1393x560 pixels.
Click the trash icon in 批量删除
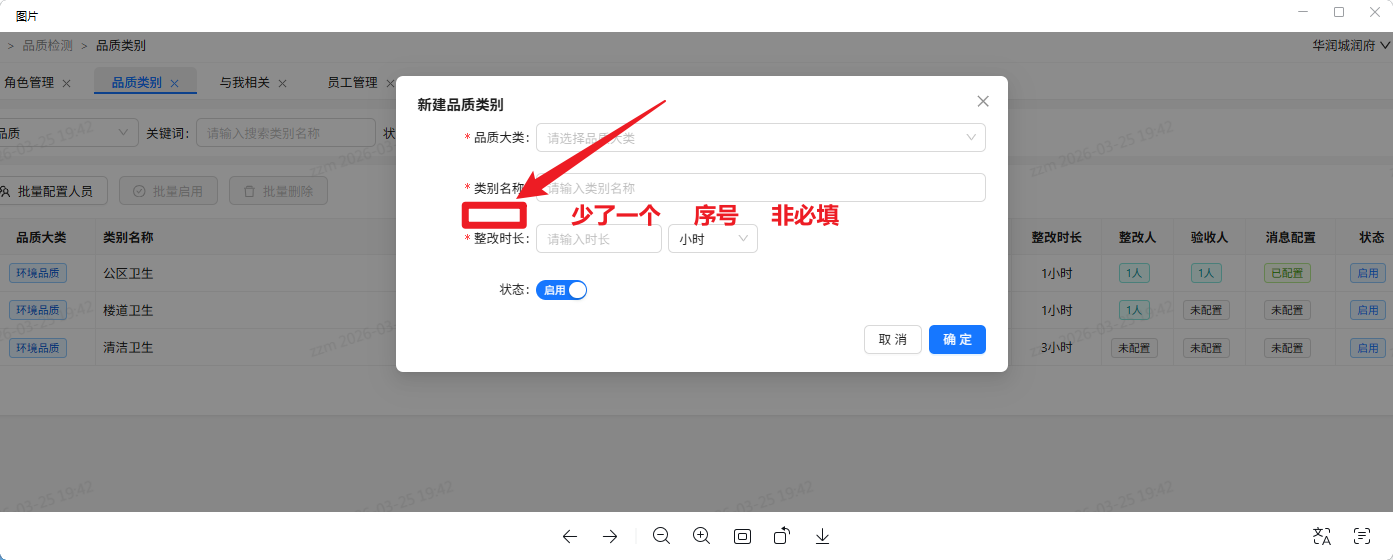(x=249, y=191)
